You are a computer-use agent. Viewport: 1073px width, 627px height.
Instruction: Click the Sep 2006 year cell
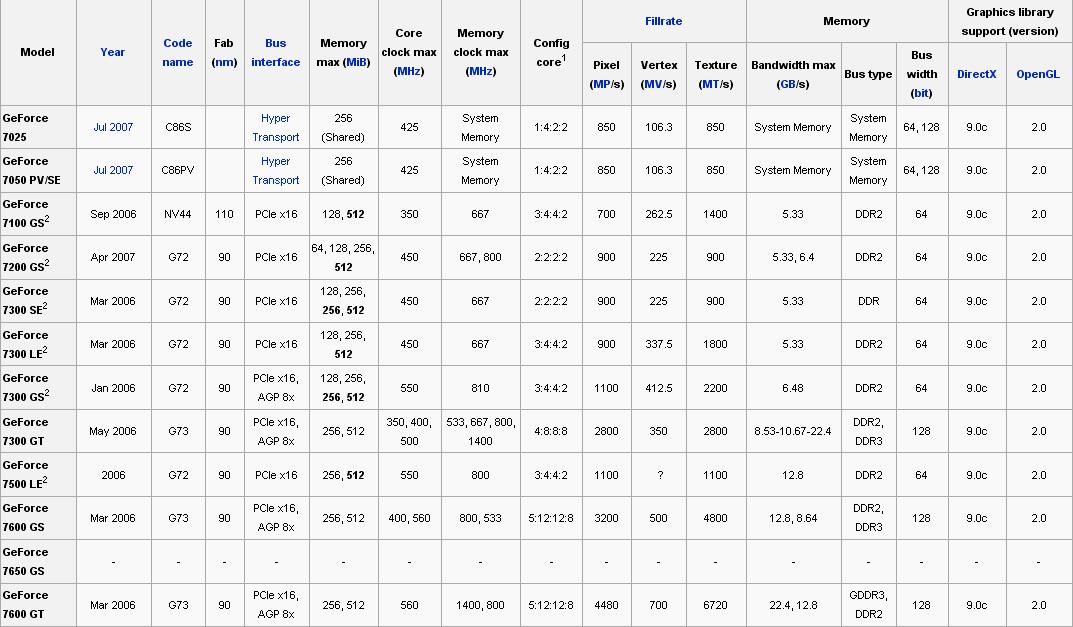(x=114, y=214)
